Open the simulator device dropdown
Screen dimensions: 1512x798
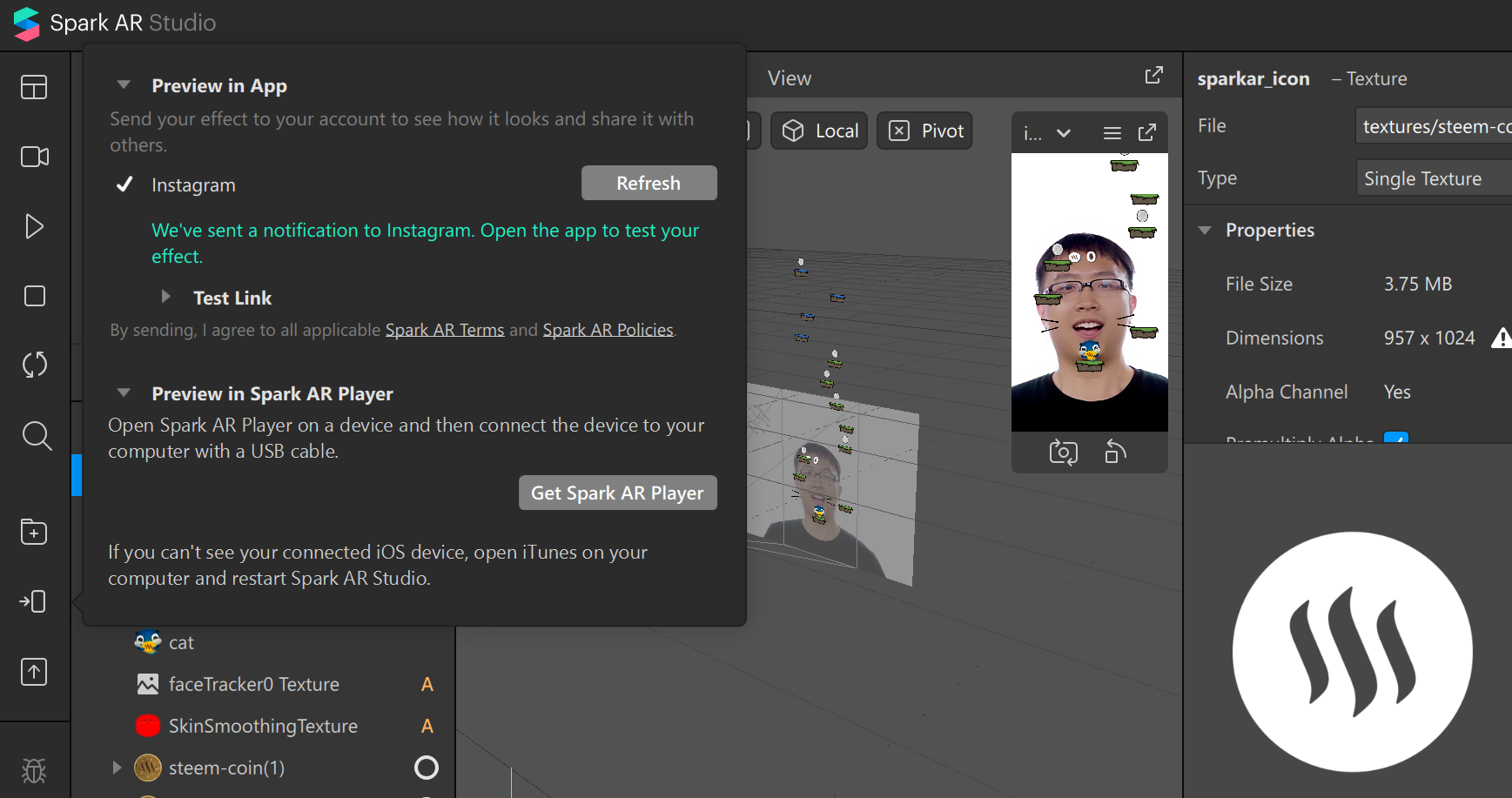pyautogui.click(x=1047, y=133)
